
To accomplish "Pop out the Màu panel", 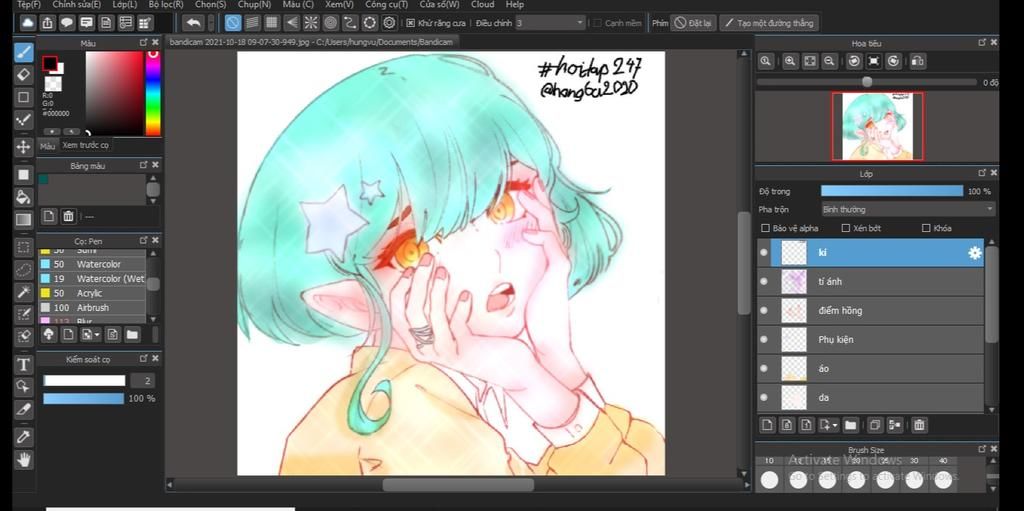I will 143,42.
